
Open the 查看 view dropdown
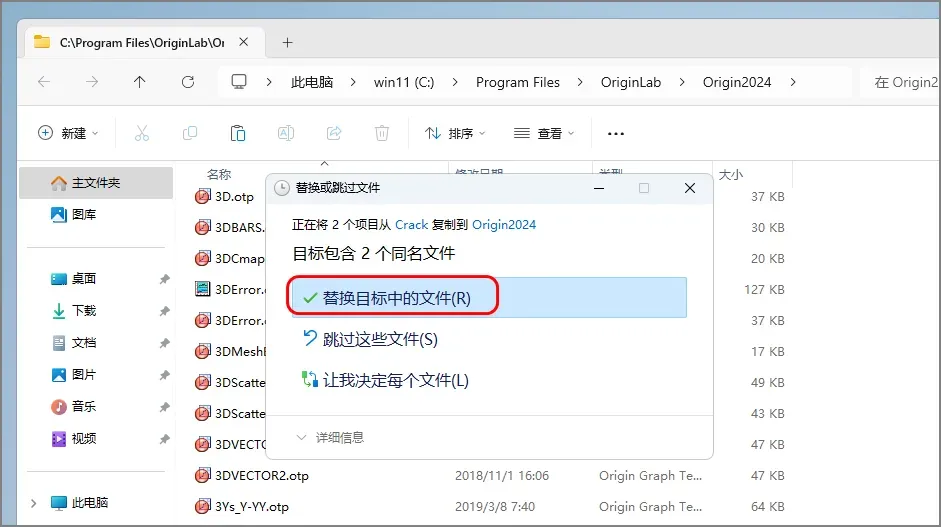(544, 133)
